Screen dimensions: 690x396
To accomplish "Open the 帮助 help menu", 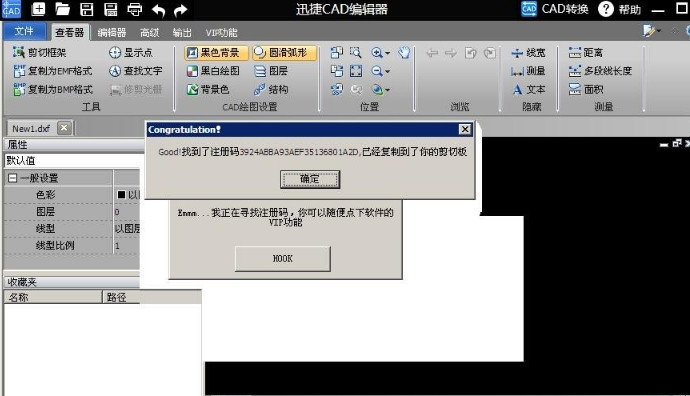I will (x=620, y=9).
